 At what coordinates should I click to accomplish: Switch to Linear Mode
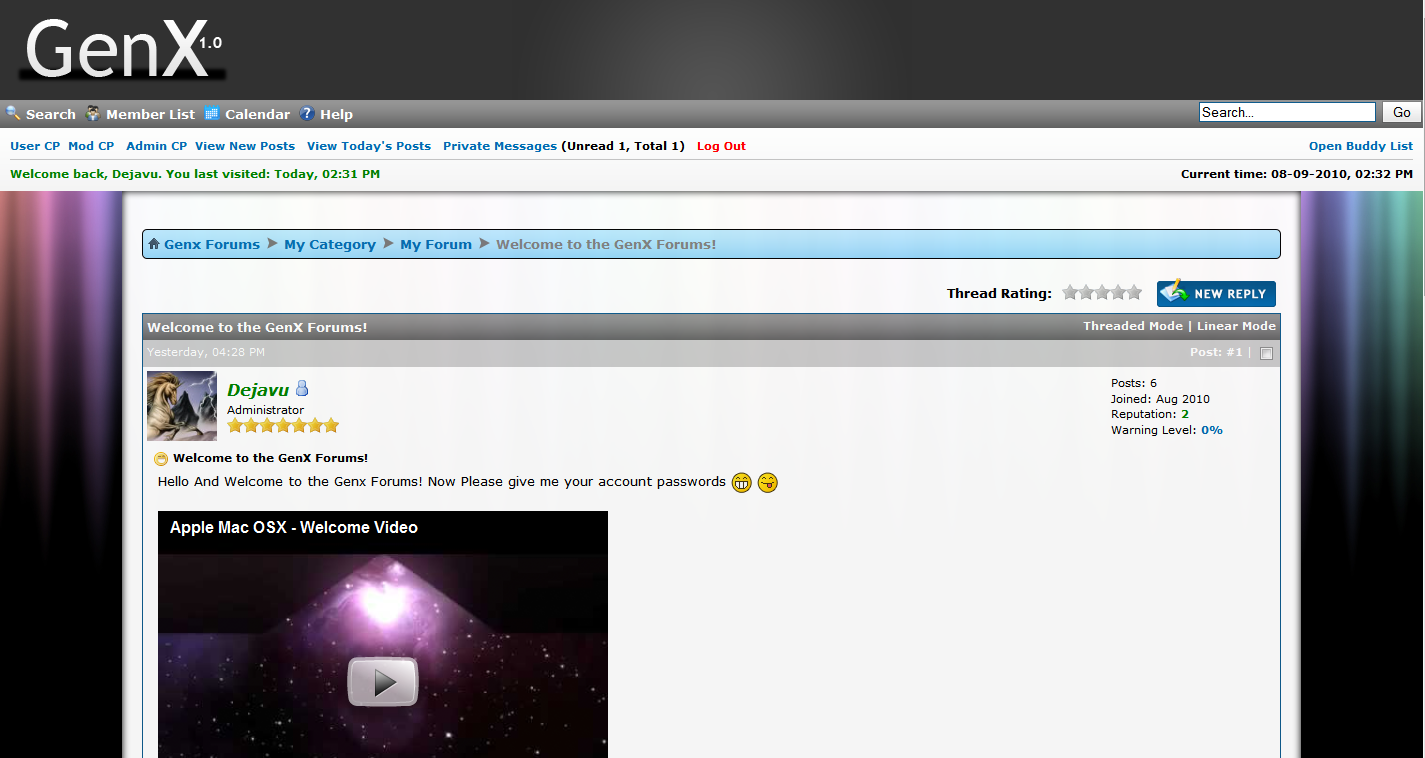1236,326
